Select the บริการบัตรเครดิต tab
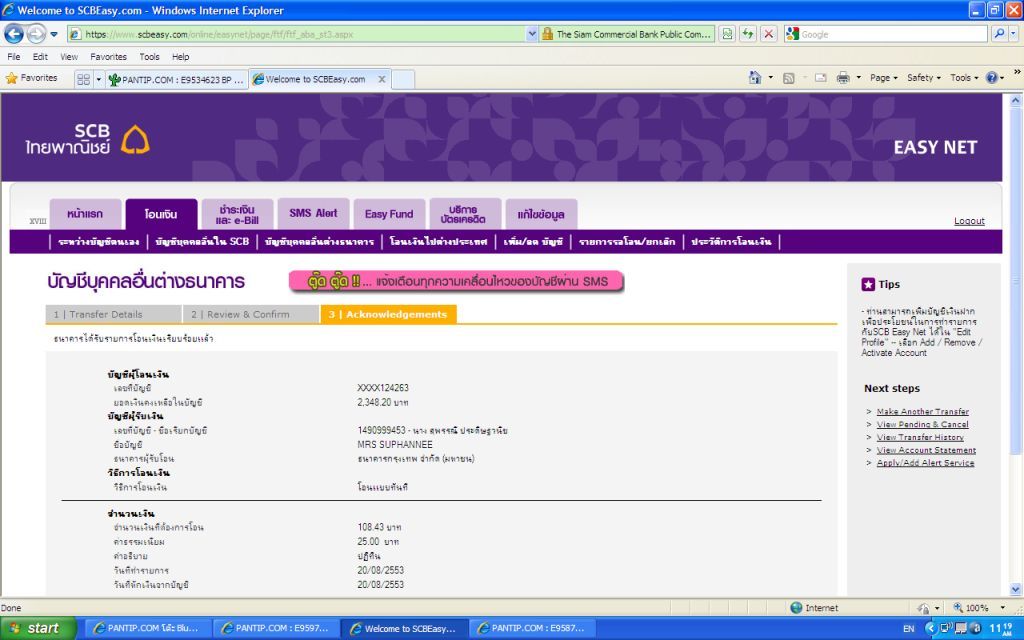1024x640 pixels. tap(465, 214)
